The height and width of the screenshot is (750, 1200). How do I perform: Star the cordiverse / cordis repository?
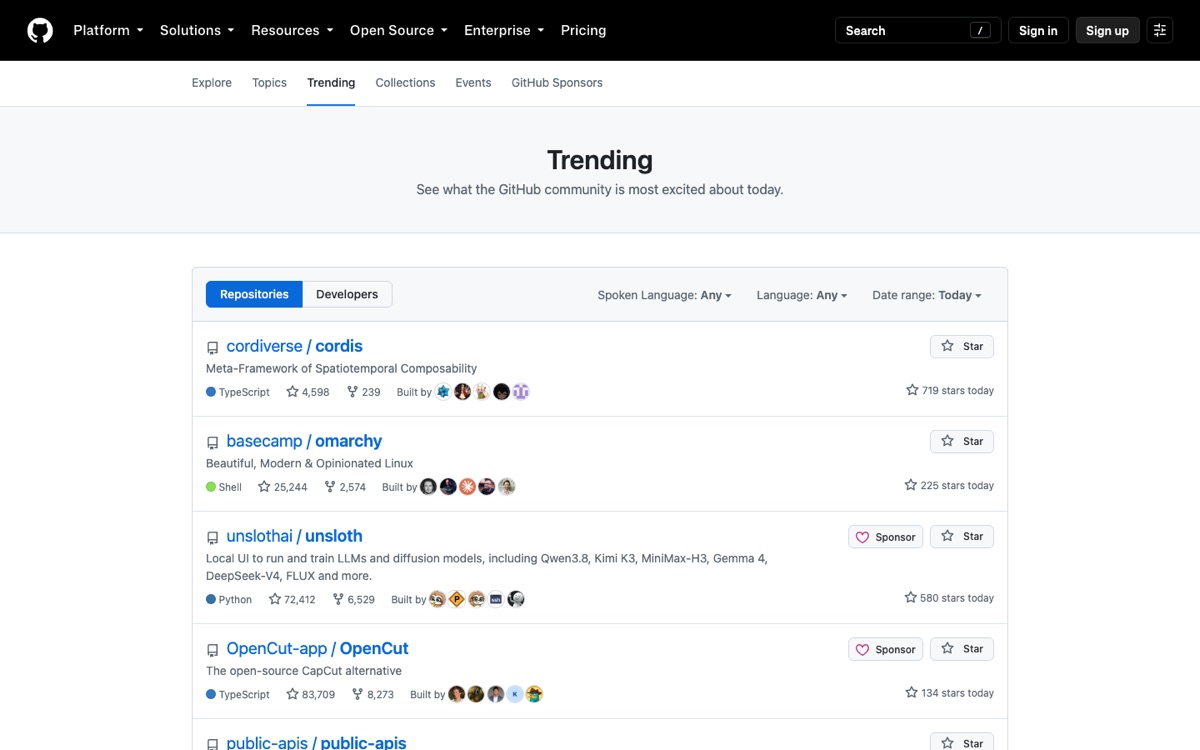962,346
